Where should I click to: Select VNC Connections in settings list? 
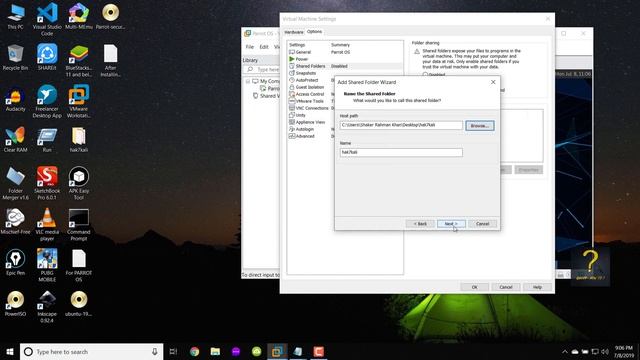311,108
